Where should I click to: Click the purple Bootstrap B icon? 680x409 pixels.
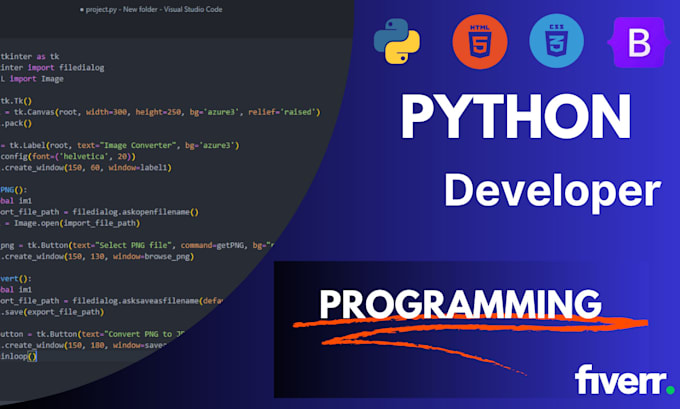pos(638,43)
